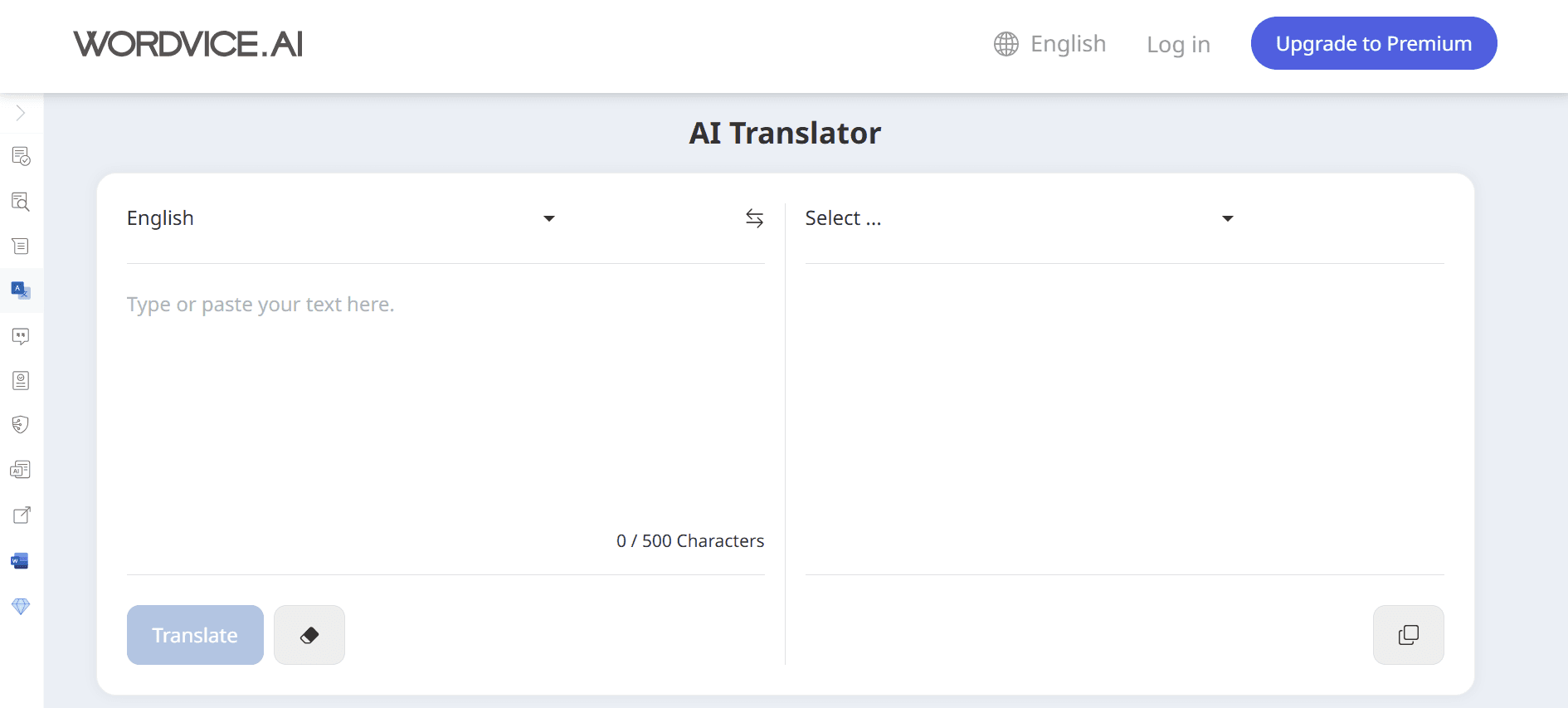Click the translation output area
This screenshot has height=708, width=1568.
point(1124,419)
